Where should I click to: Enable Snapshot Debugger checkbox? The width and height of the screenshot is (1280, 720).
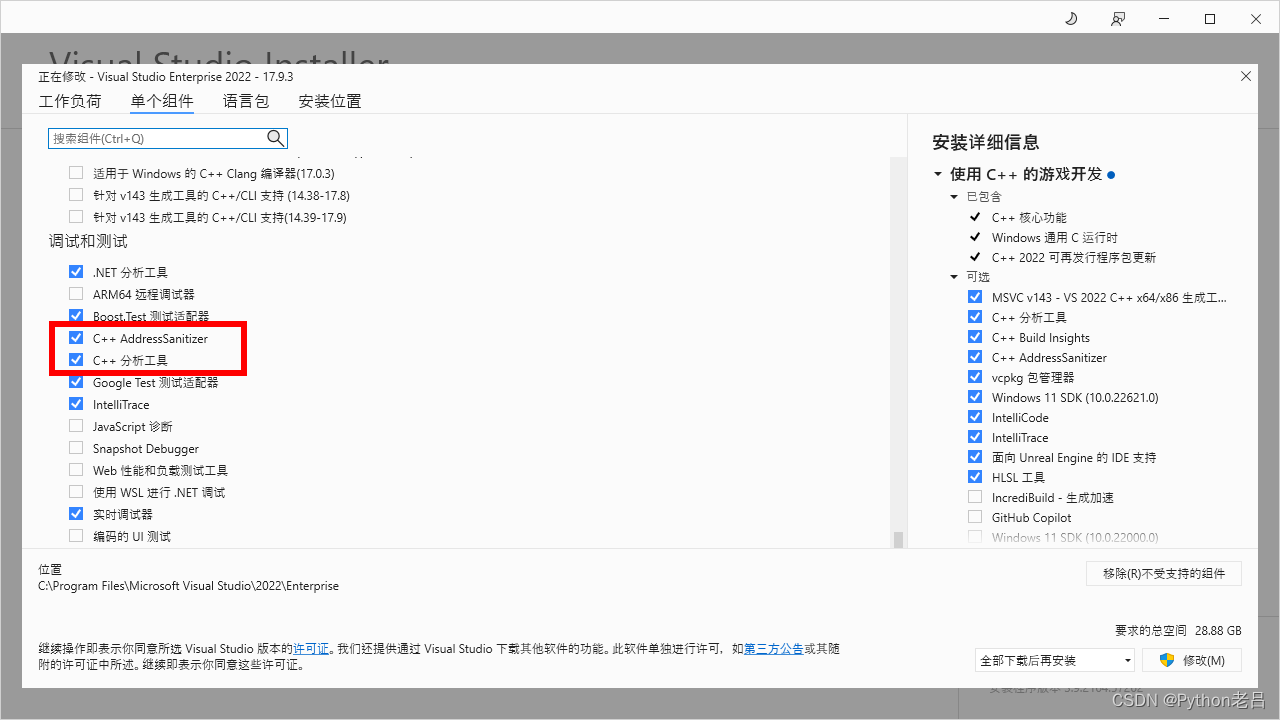tap(76, 448)
